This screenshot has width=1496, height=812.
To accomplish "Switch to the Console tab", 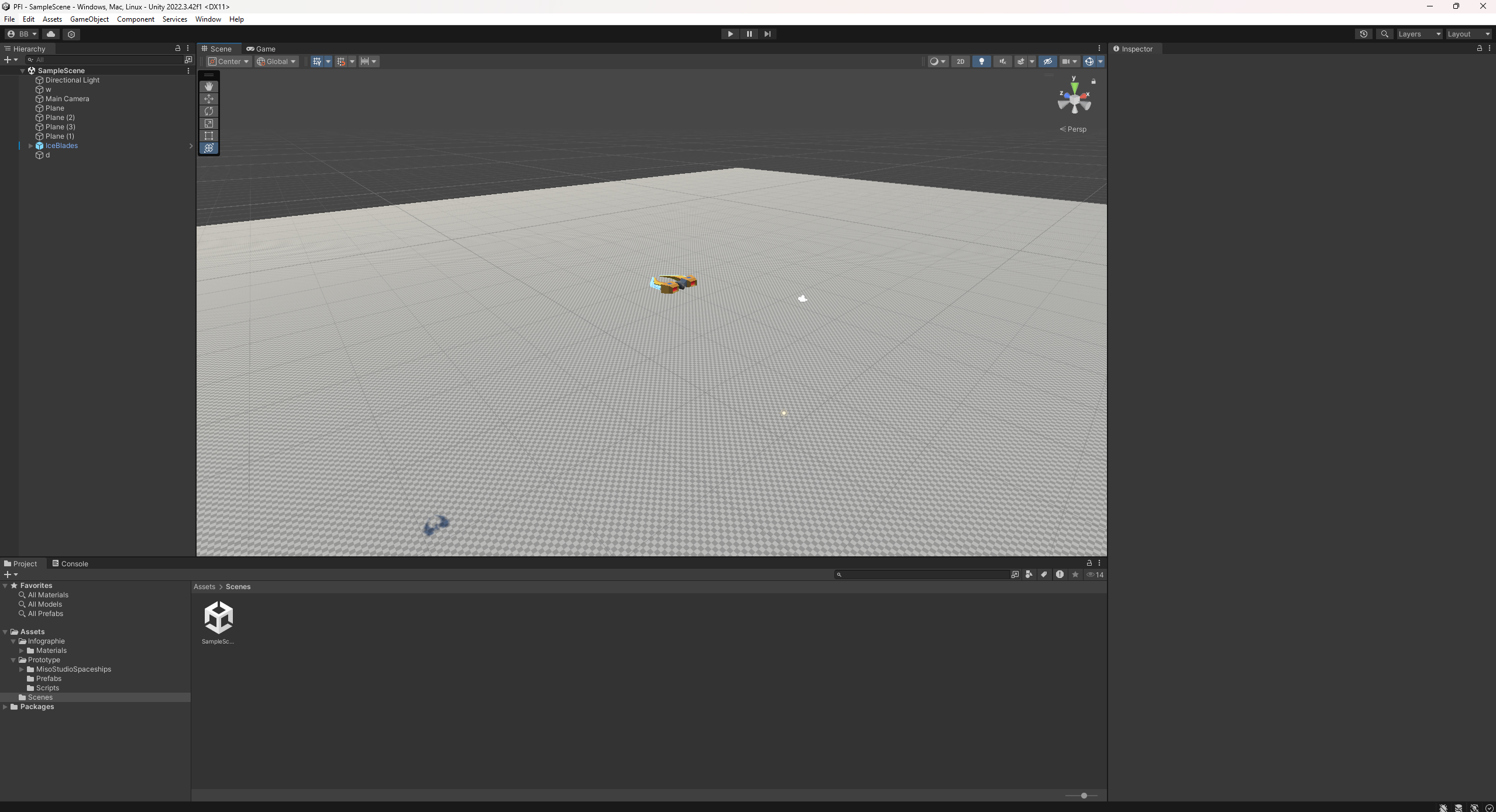I will [70, 563].
